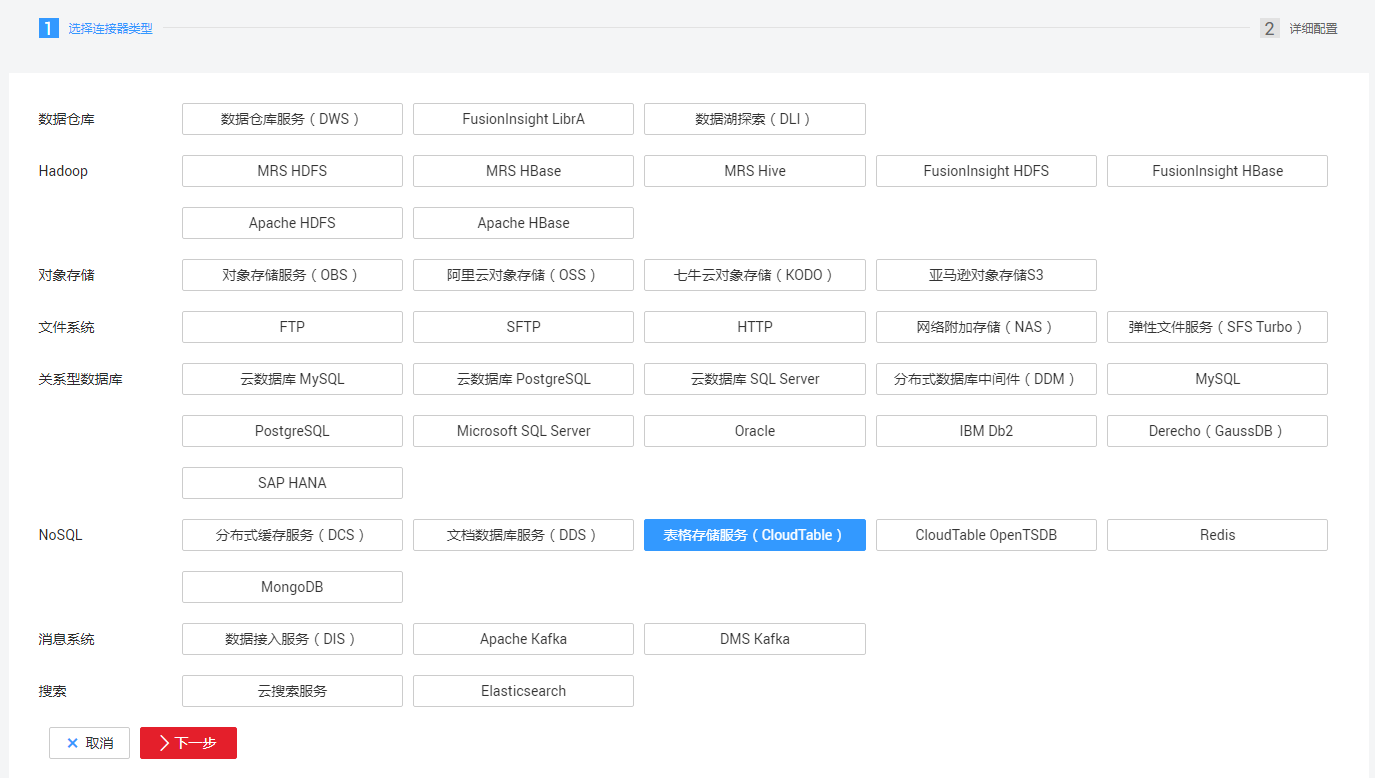
Task: Select the FTP connector
Action: 292,327
